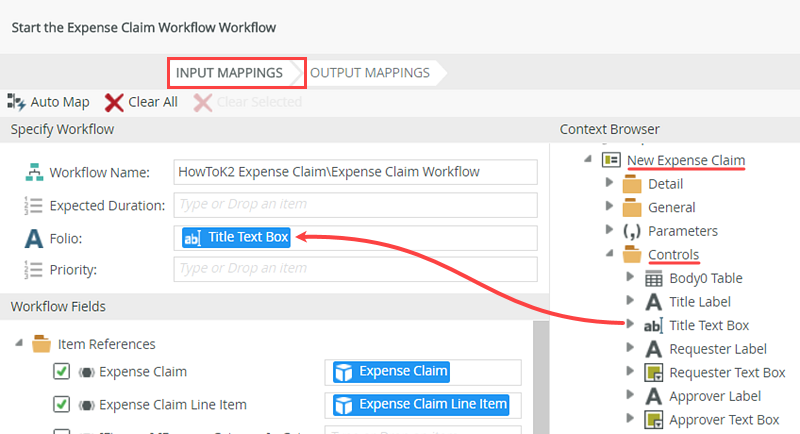Click the Controls folder icon
The width and height of the screenshot is (800, 434).
[632, 254]
